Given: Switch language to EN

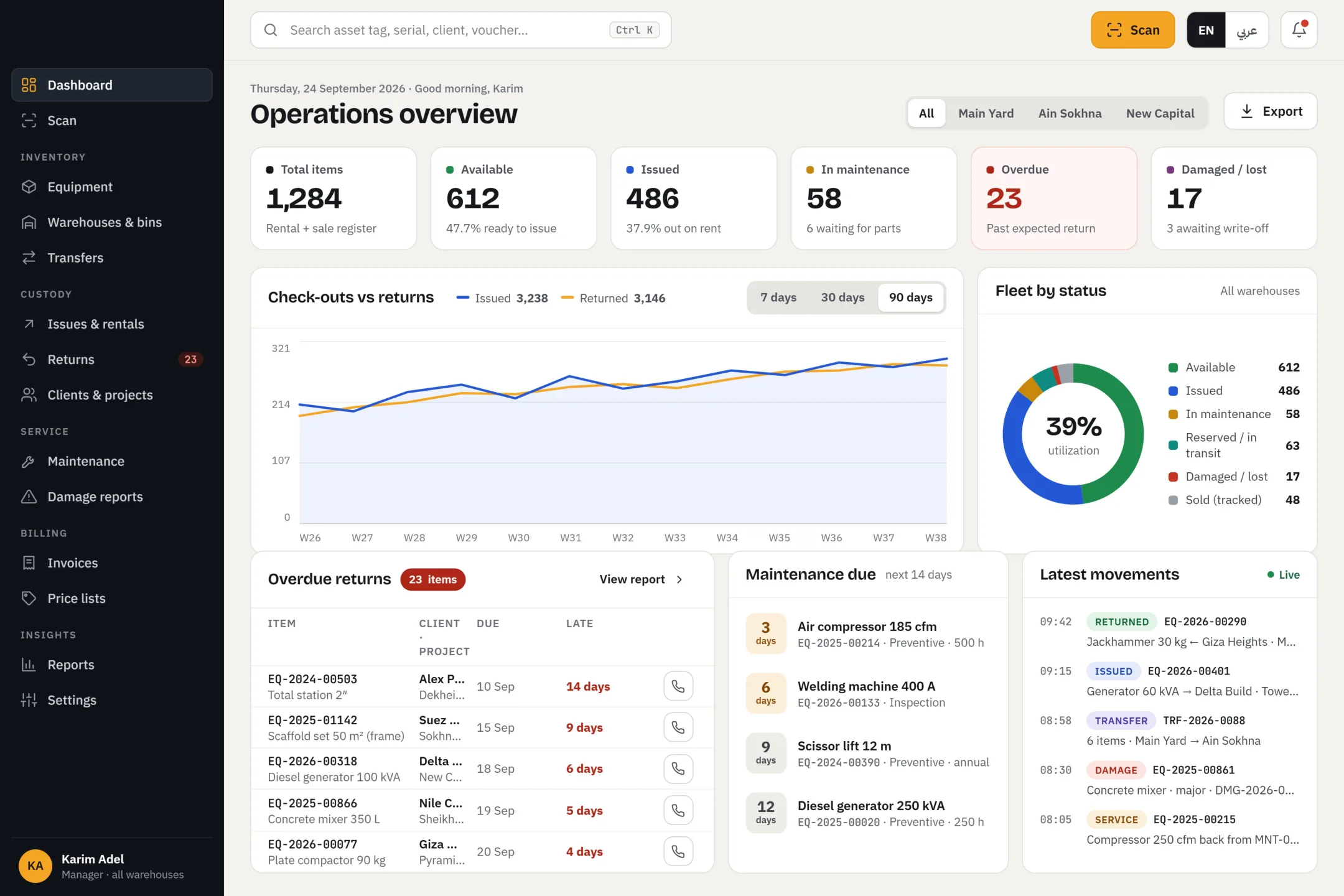Looking at the screenshot, I should pos(1206,30).
